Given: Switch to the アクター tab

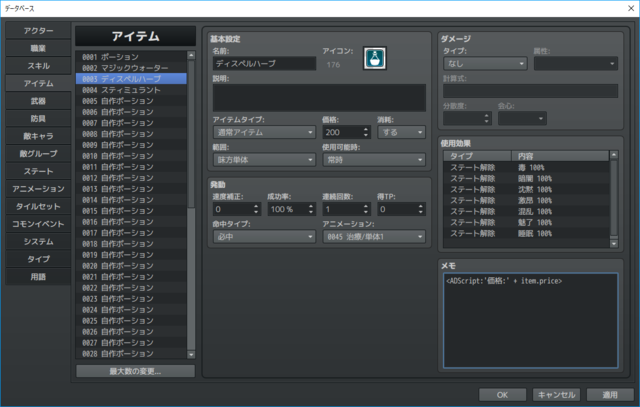Looking at the screenshot, I should [x=38, y=31].
